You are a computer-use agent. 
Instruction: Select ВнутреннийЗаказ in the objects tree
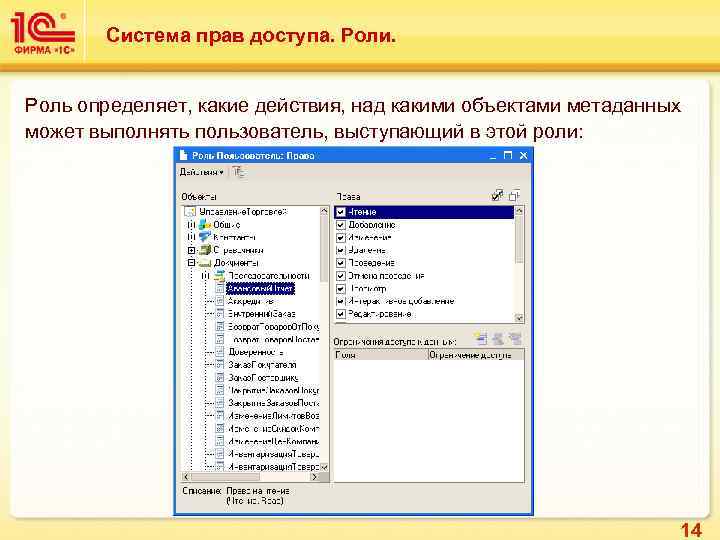(x=262, y=314)
